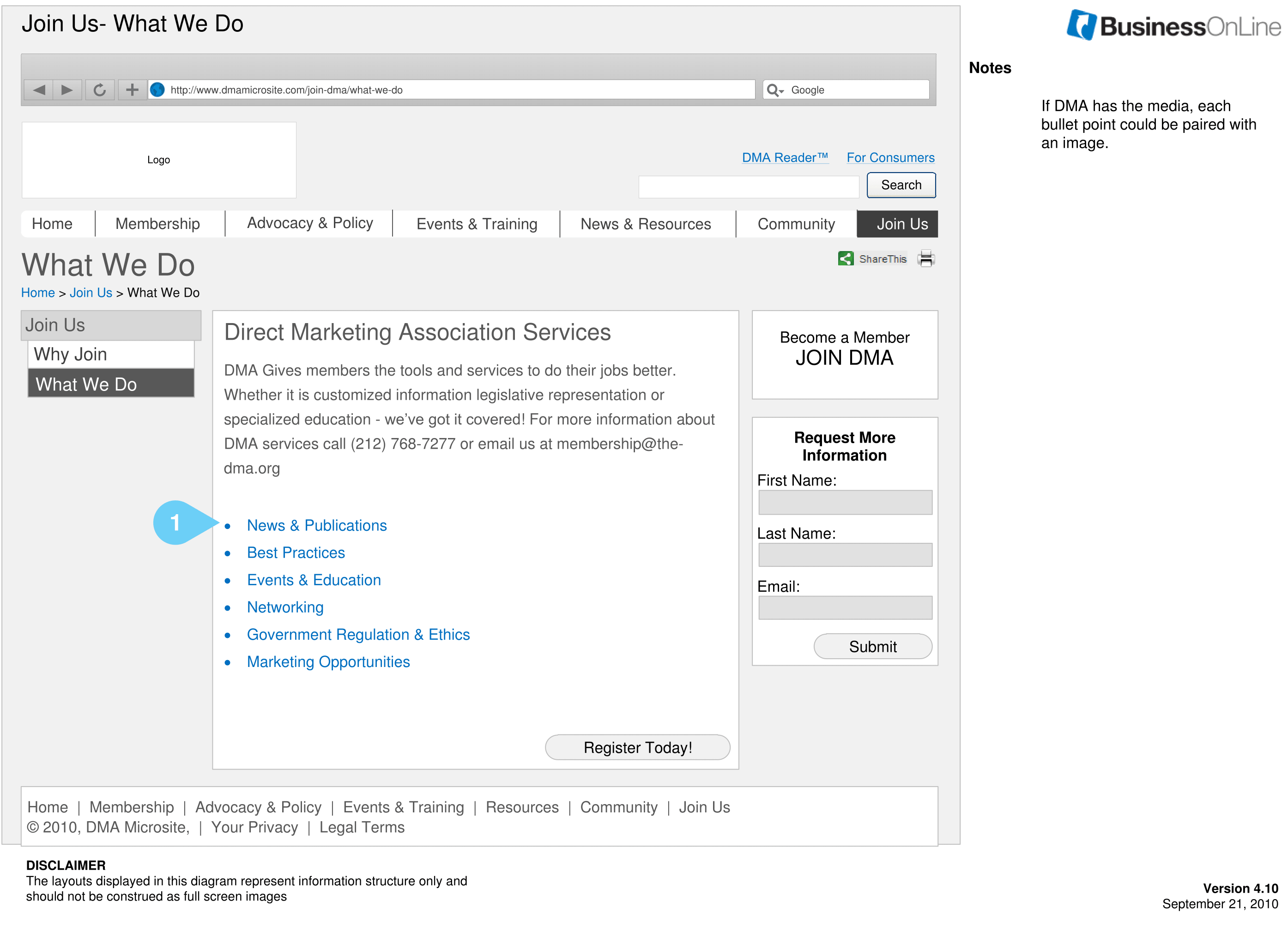This screenshot has height=931, width=1288.
Task: Open Government Regulation & Ethics link
Action: point(358,634)
